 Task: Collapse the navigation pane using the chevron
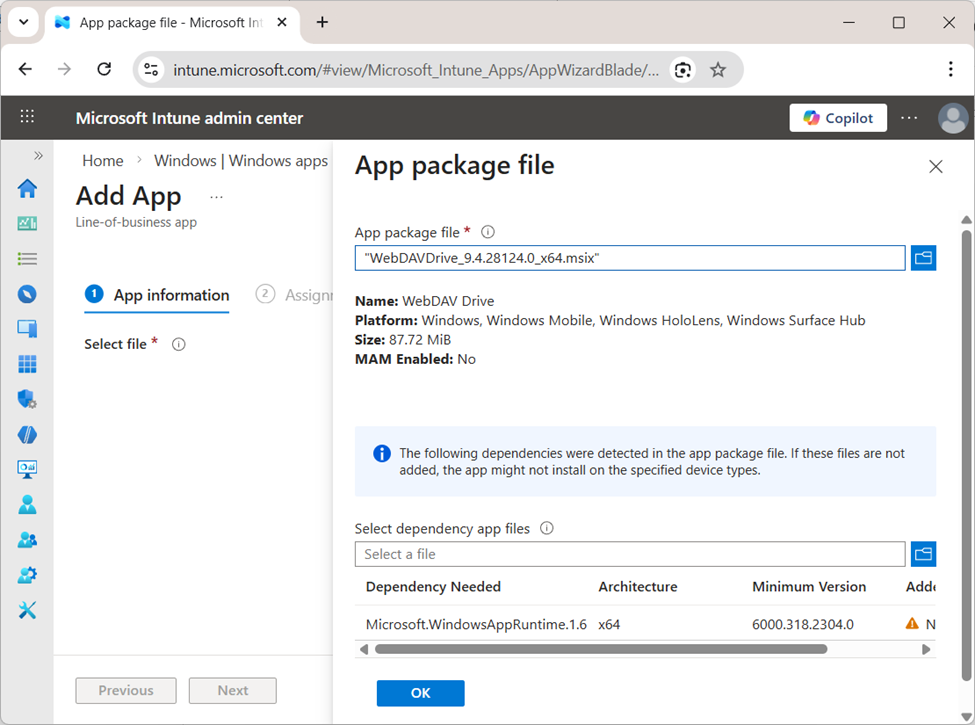[x=38, y=155]
